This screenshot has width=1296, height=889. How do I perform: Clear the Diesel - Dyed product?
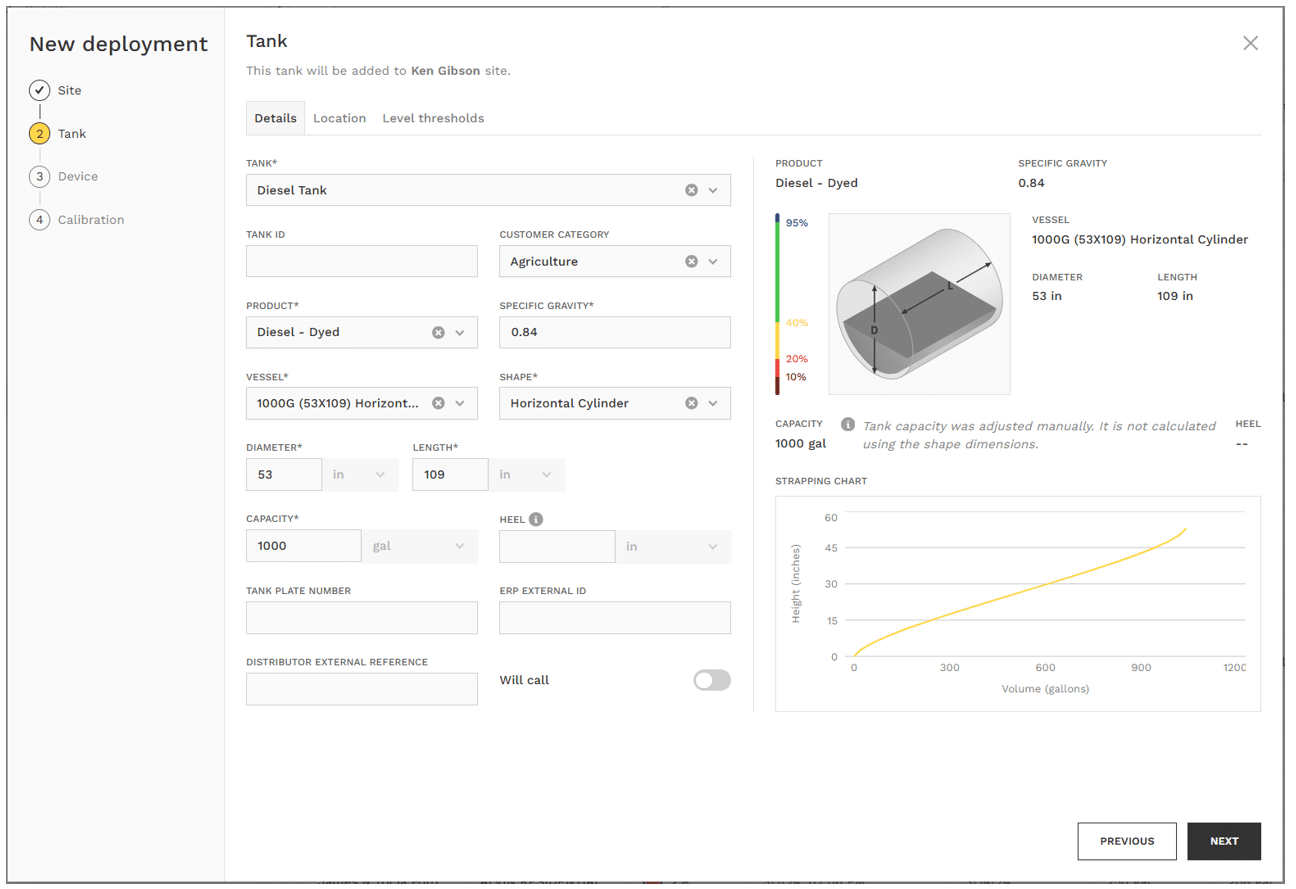(x=438, y=332)
